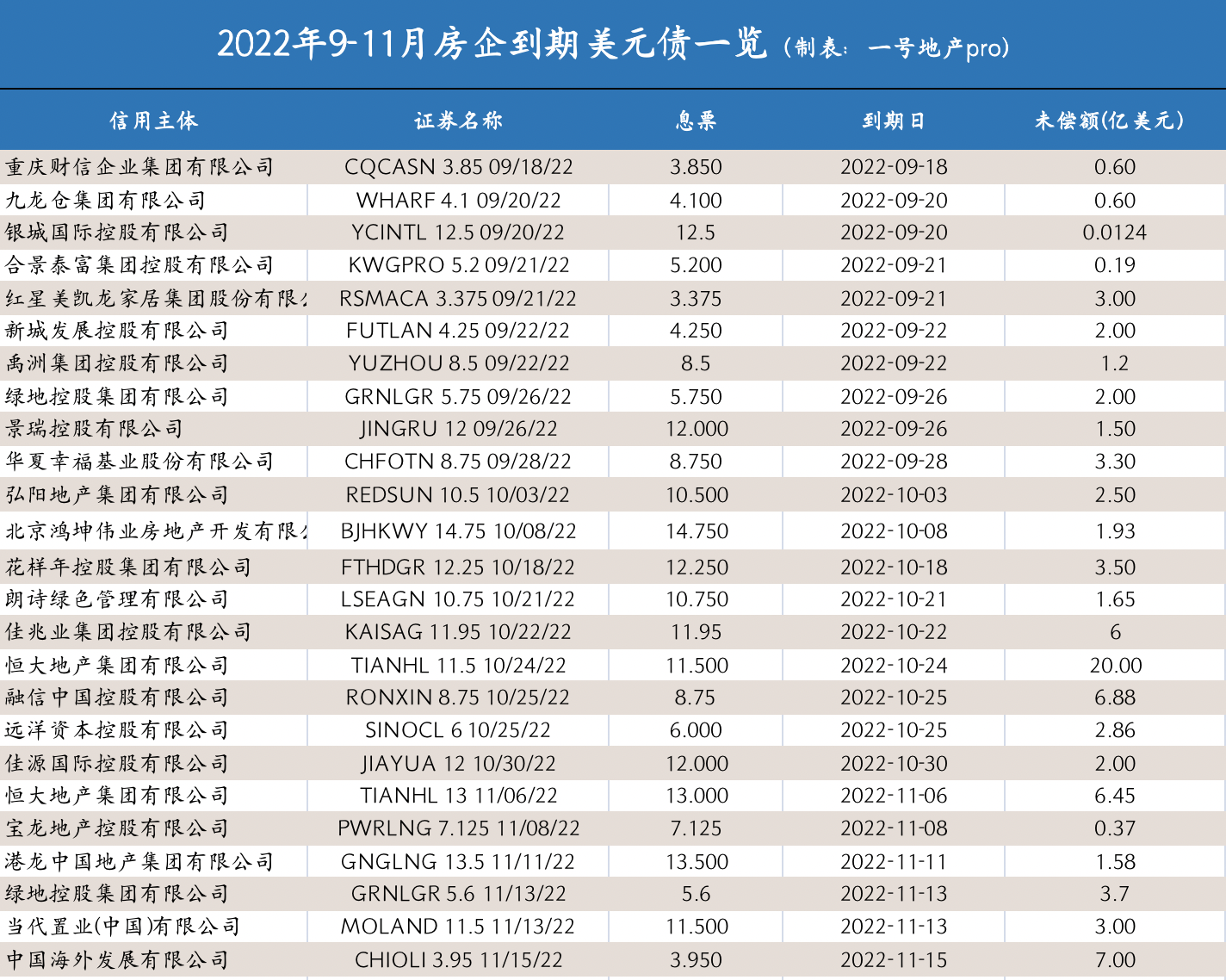The image size is (1226, 980).
Task: Select the security MOLAND 11.5 11/13/22
Action: click(458, 927)
